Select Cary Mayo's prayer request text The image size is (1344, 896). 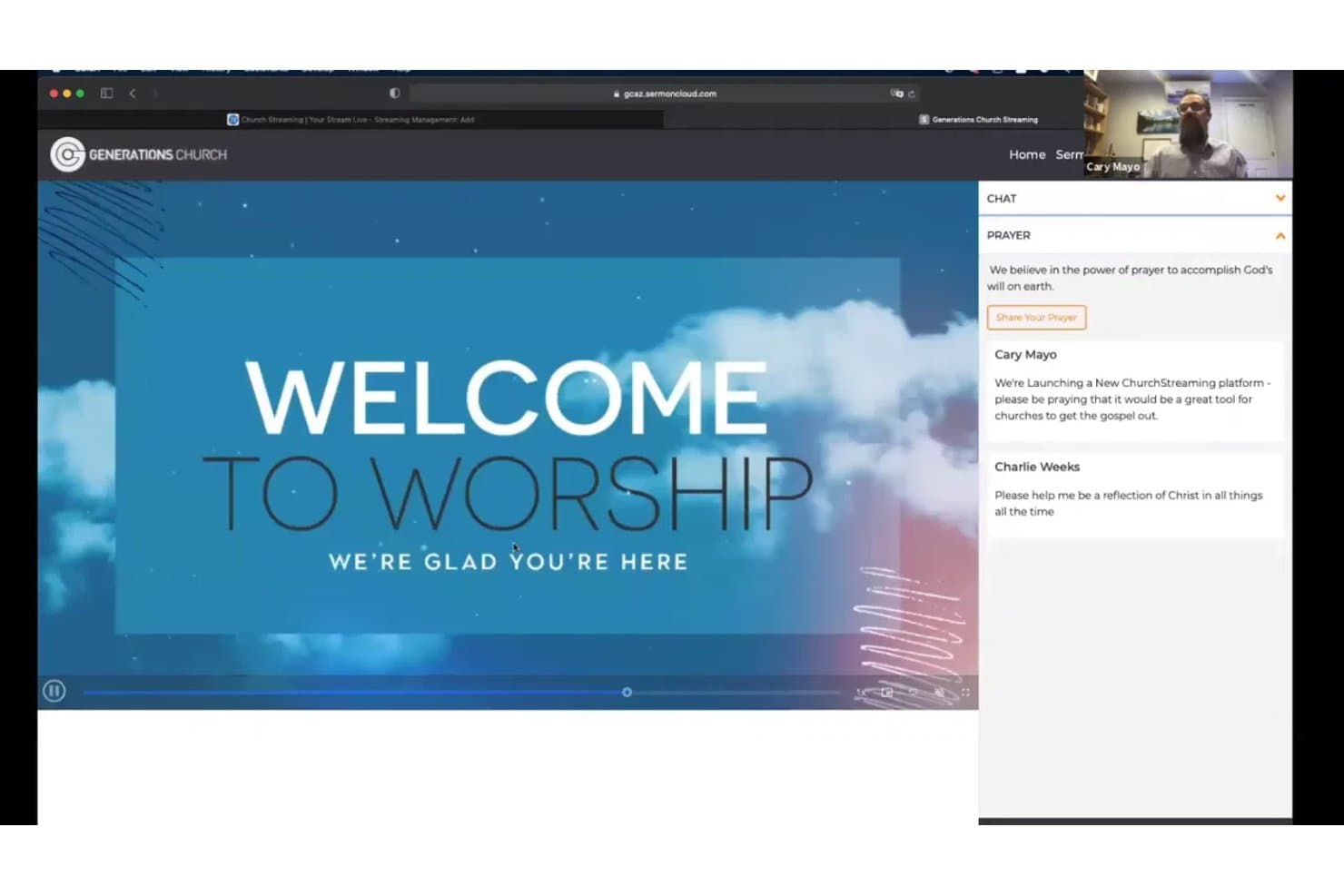pyautogui.click(x=1132, y=399)
